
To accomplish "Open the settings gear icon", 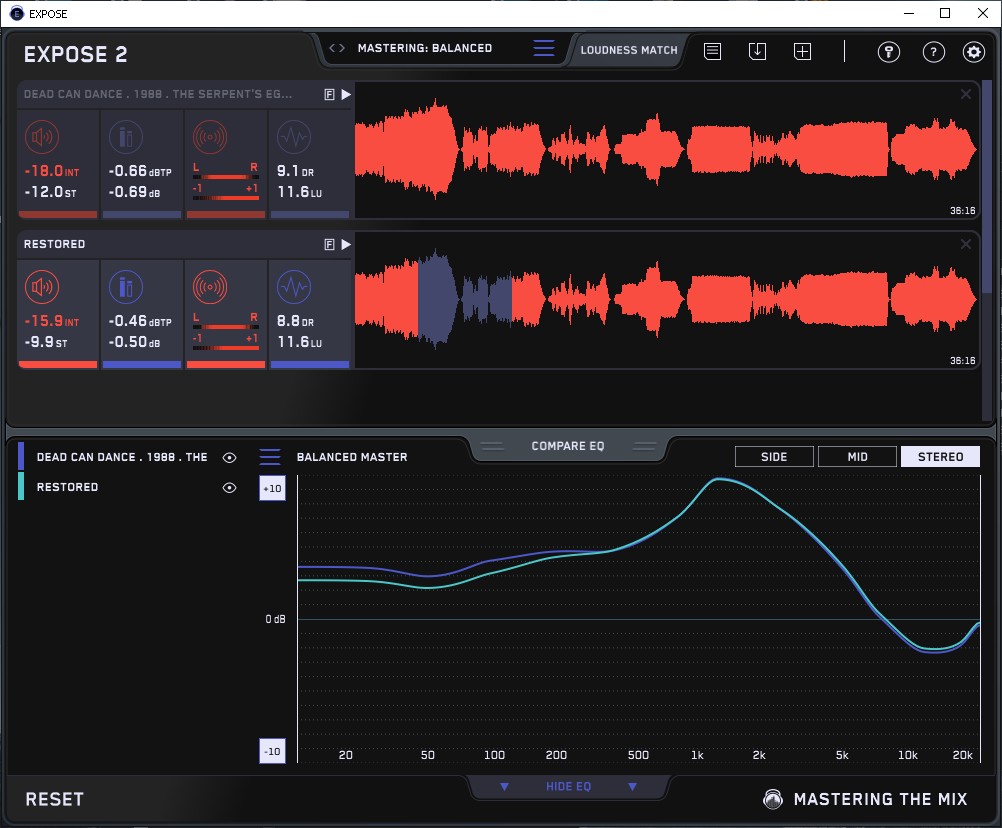I will 974,52.
